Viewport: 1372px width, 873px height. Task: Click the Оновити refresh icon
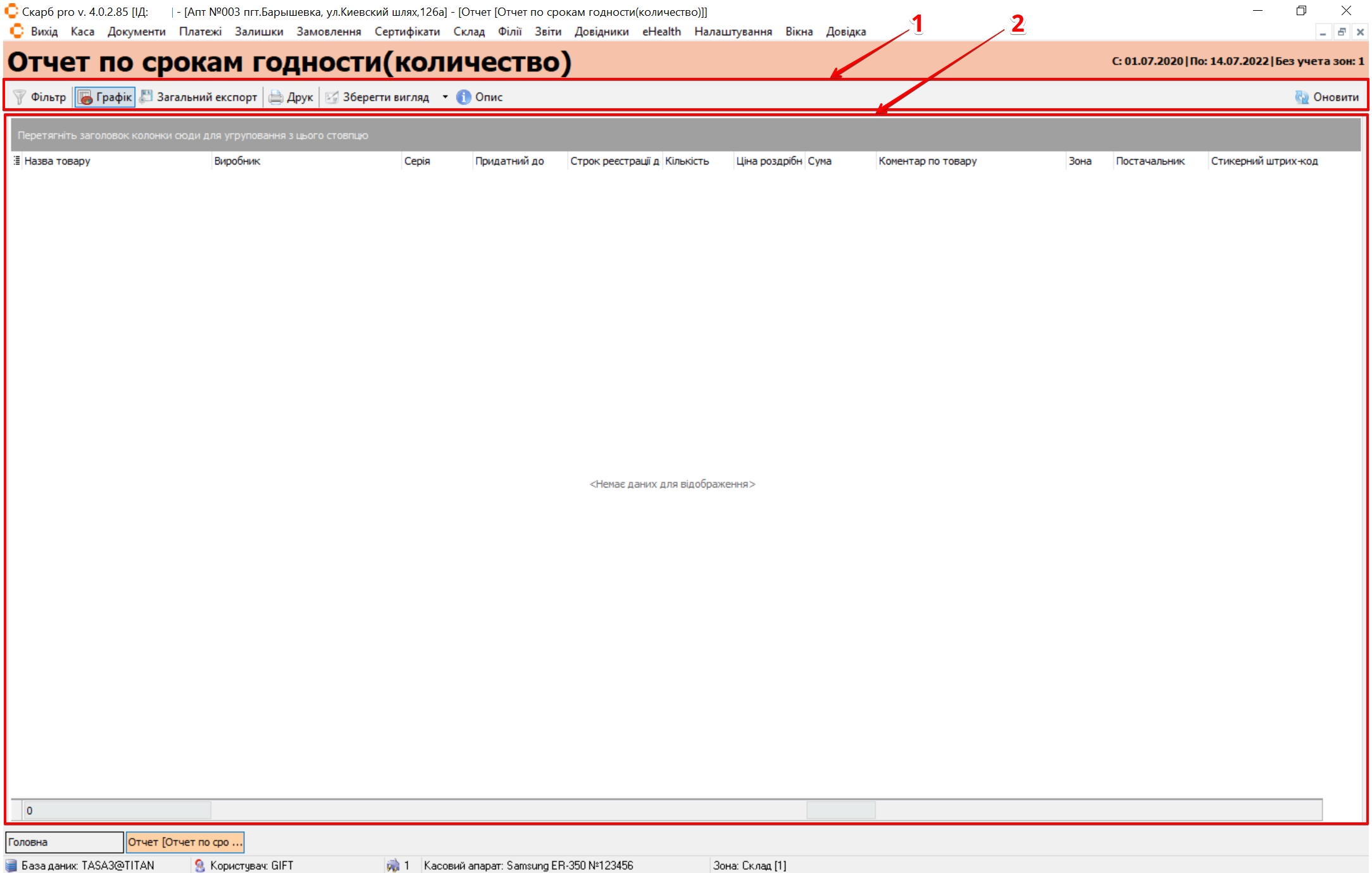(1301, 97)
